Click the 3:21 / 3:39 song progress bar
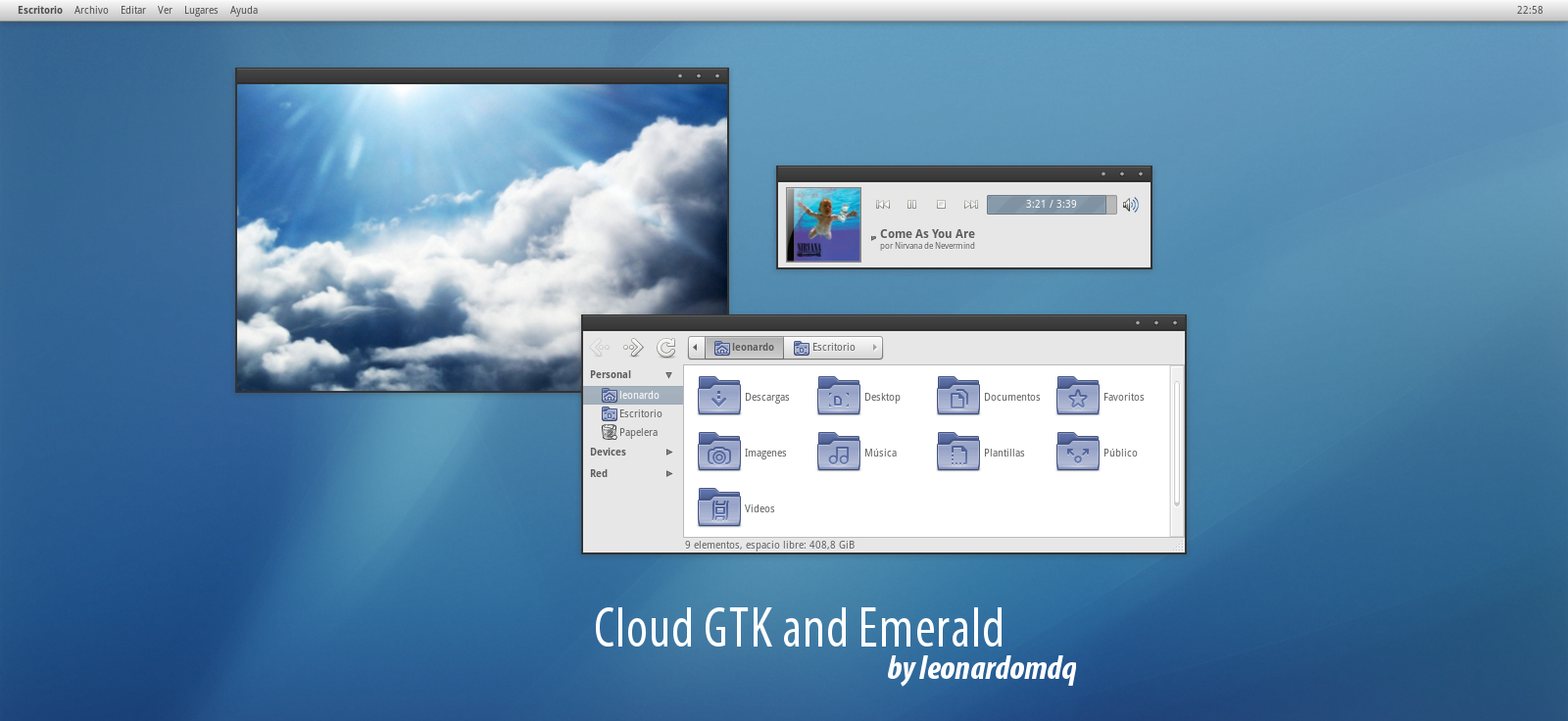Screen dimensions: 1568x721 click(1052, 205)
